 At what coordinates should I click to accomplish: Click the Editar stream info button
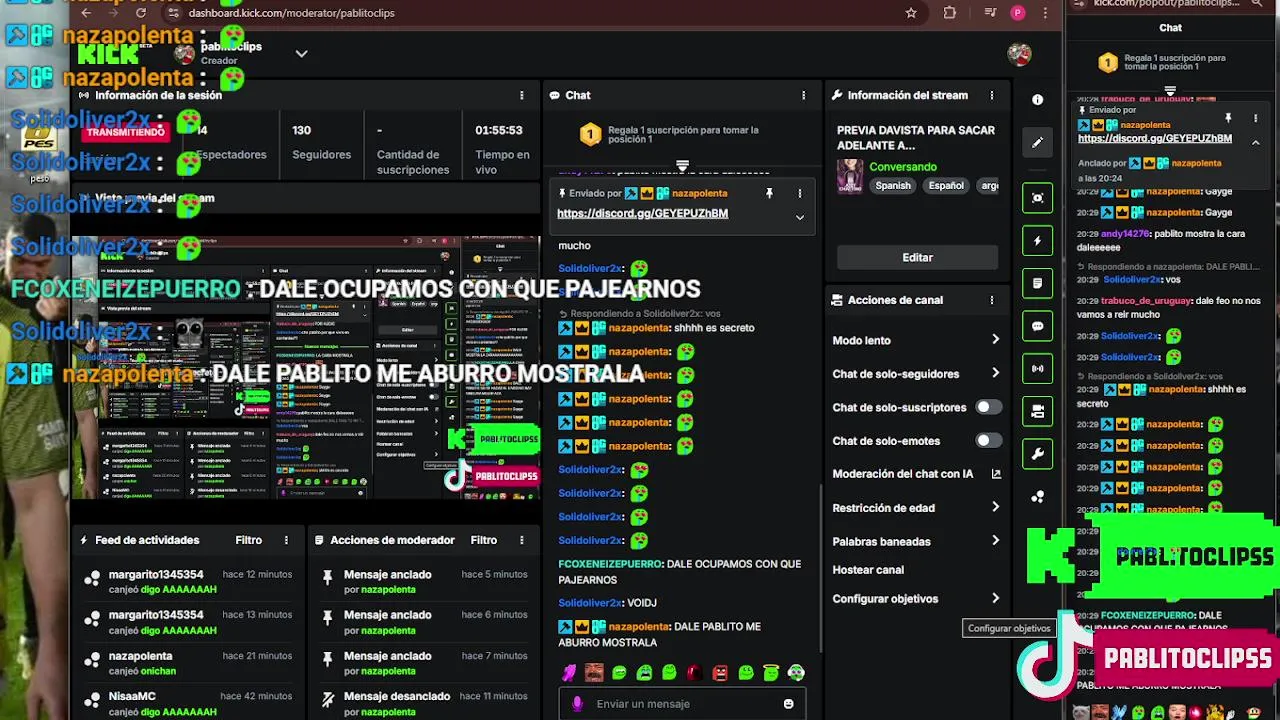(x=917, y=257)
